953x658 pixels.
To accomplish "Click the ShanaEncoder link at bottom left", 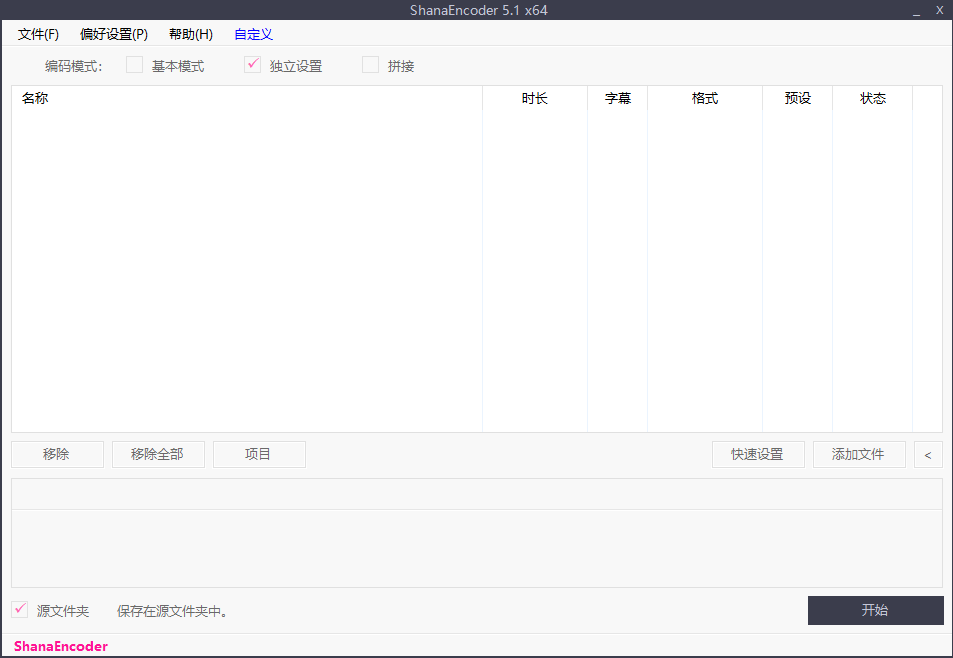I will point(59,646).
